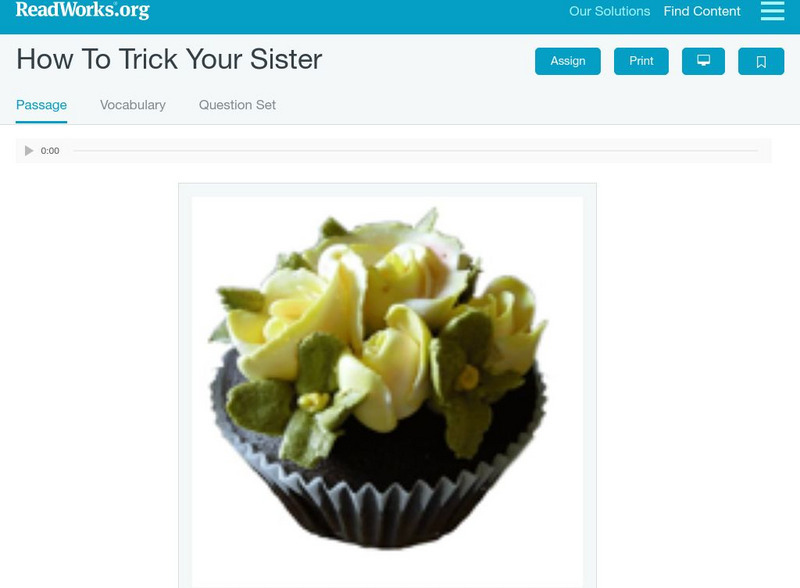The height and width of the screenshot is (588, 800).
Task: Click the audio player bar background
Action: click(393, 151)
